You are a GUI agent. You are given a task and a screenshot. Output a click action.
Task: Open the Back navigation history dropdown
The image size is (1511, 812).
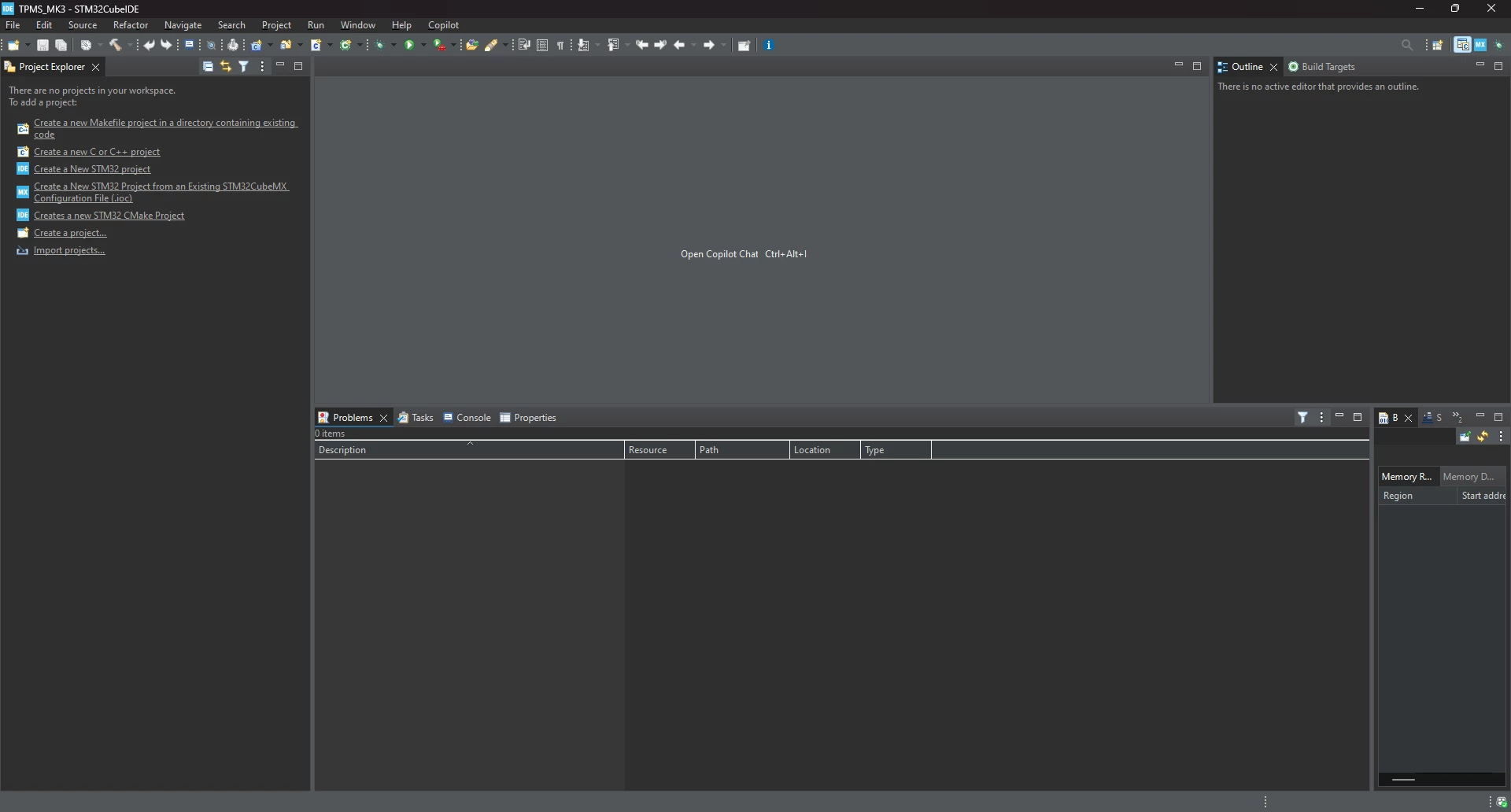point(693,45)
